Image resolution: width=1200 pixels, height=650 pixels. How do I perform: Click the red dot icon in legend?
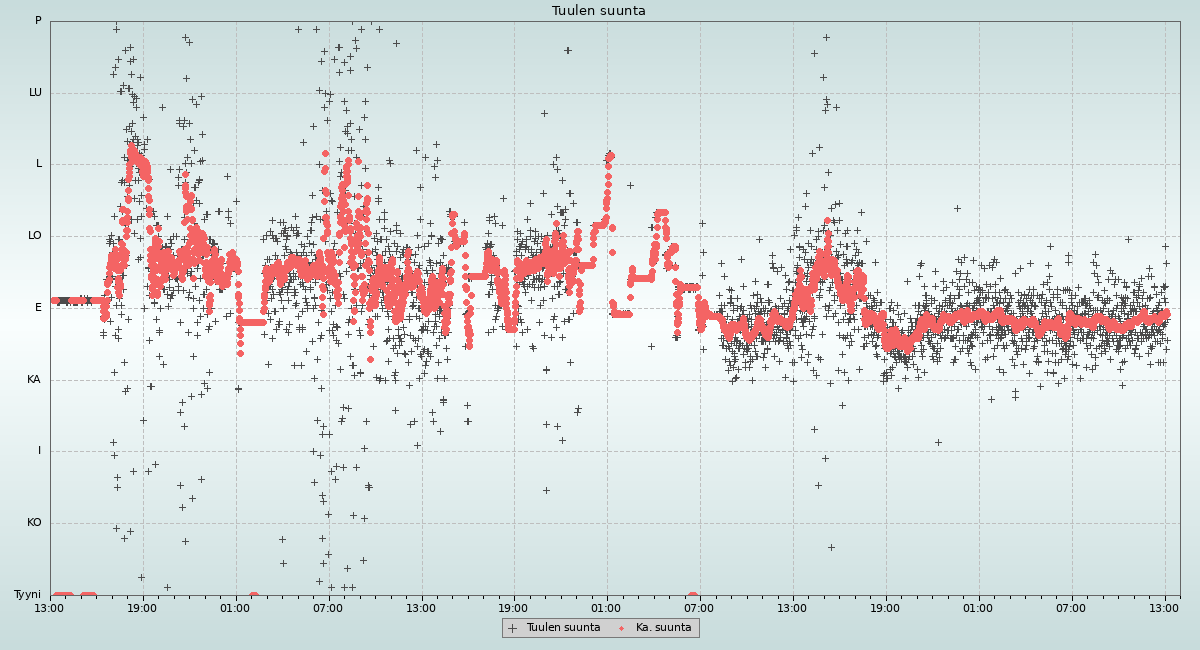622,628
